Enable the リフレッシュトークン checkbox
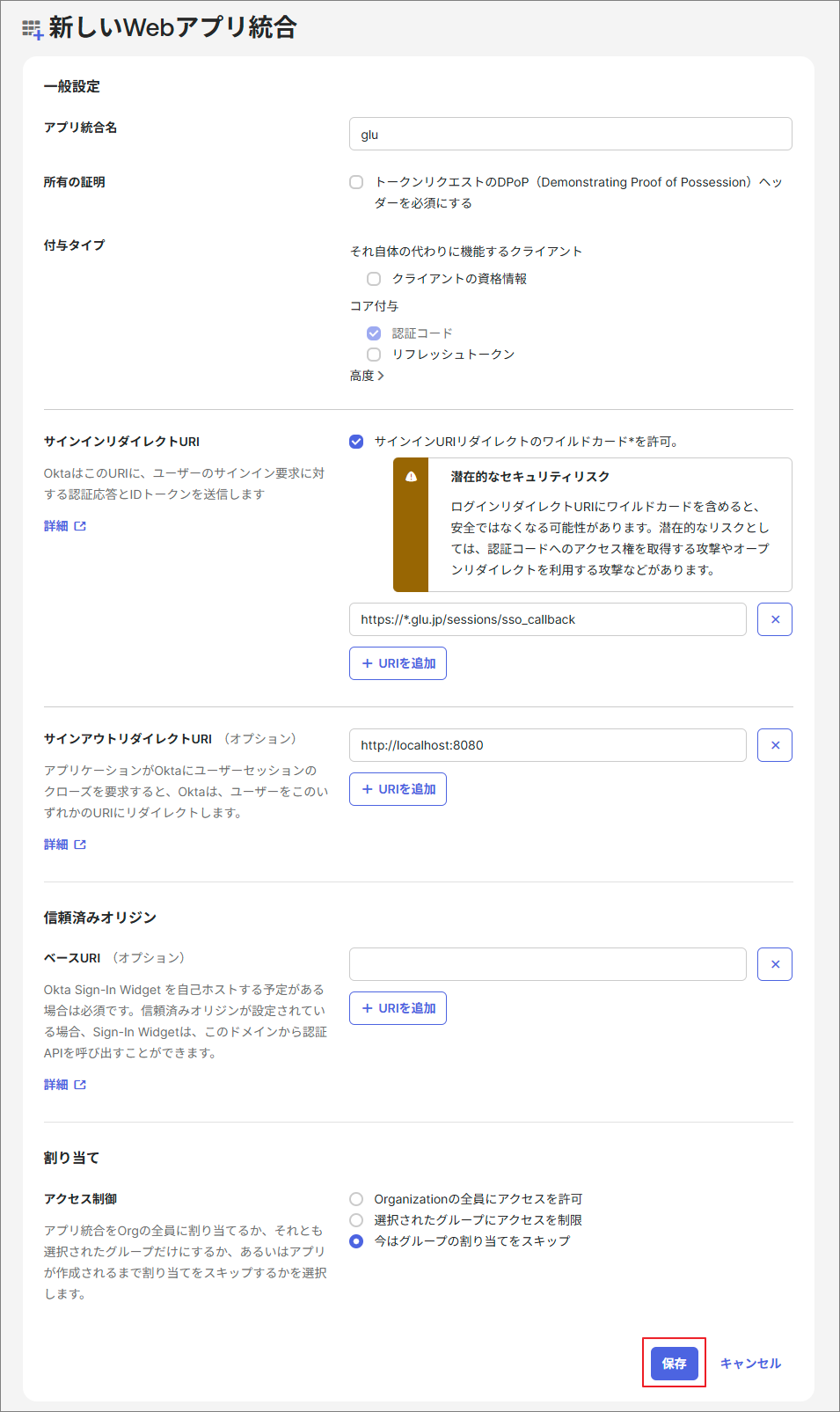Viewport: 840px width, 1412px height. pos(374,355)
